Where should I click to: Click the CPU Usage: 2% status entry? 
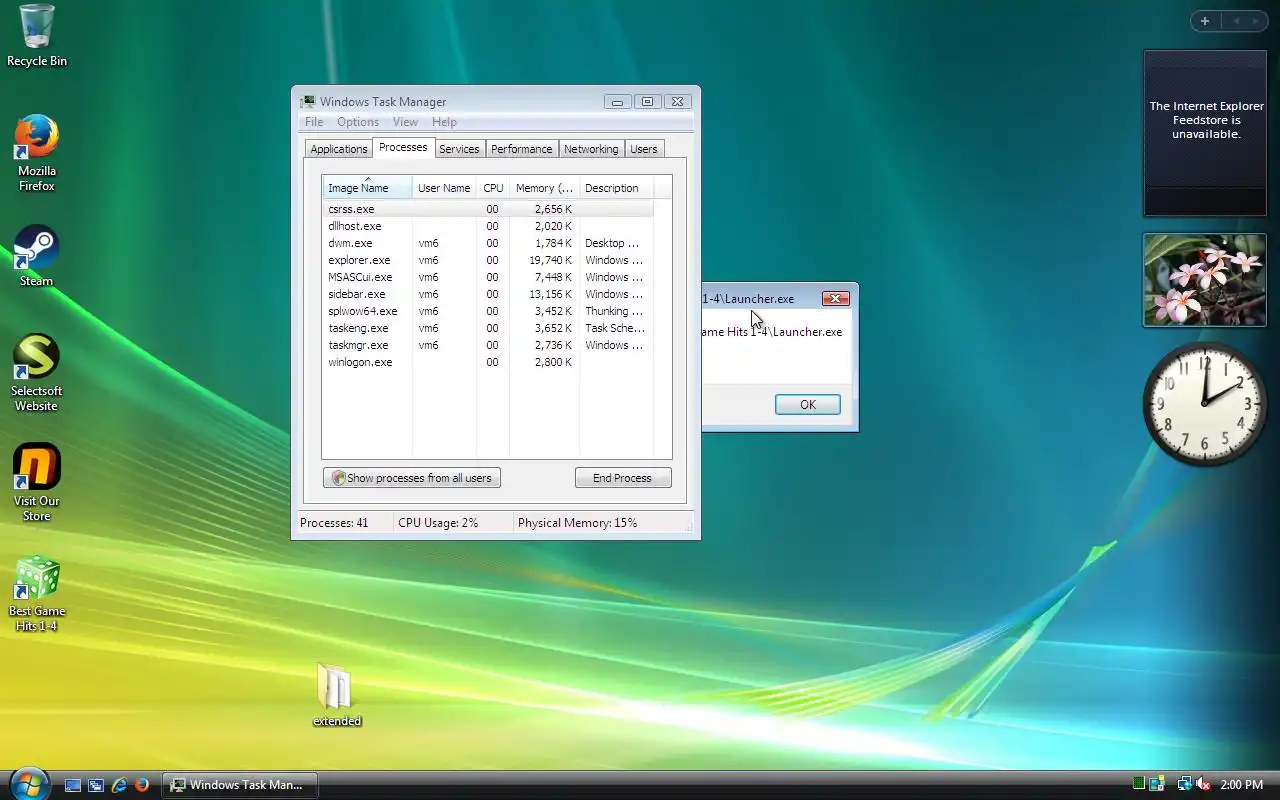click(438, 523)
